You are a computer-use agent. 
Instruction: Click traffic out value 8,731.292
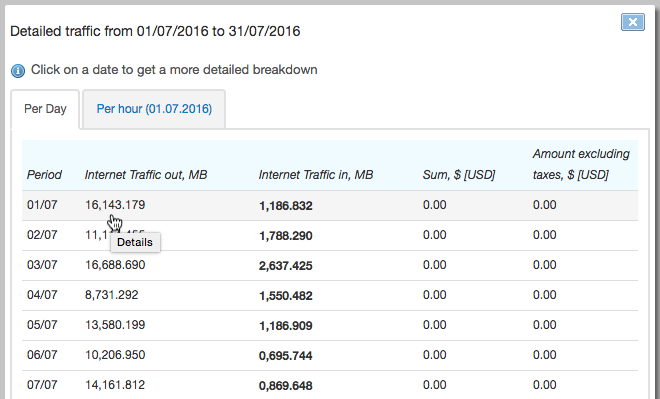point(112,295)
